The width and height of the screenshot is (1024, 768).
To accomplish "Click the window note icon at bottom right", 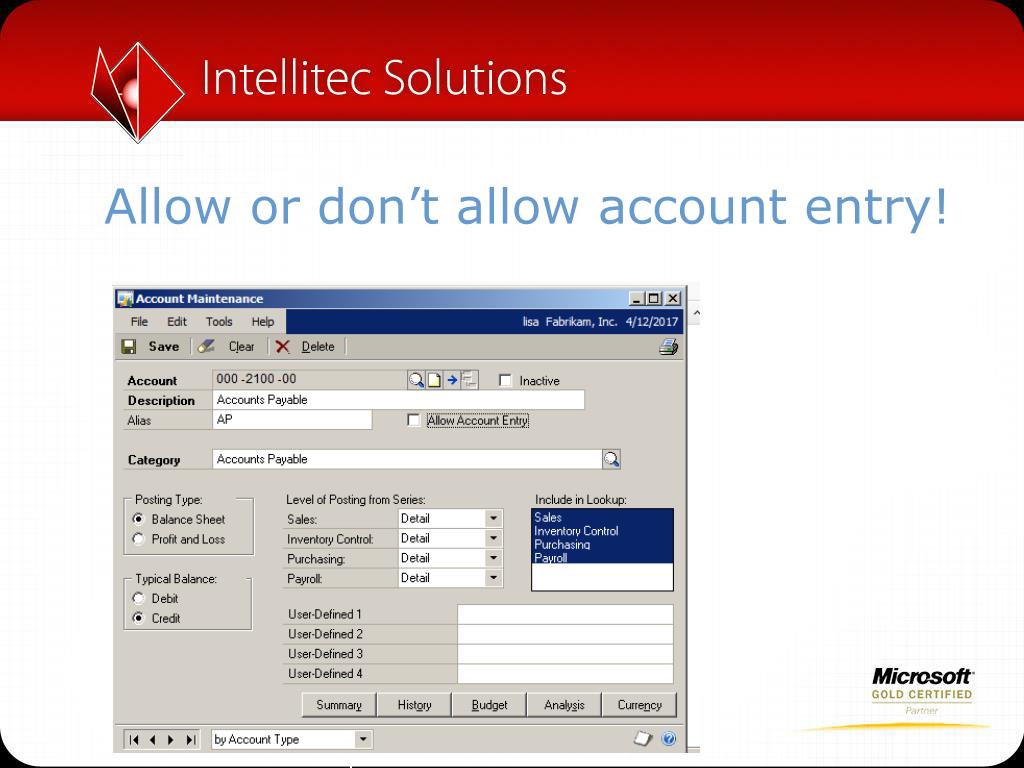I will [x=643, y=739].
